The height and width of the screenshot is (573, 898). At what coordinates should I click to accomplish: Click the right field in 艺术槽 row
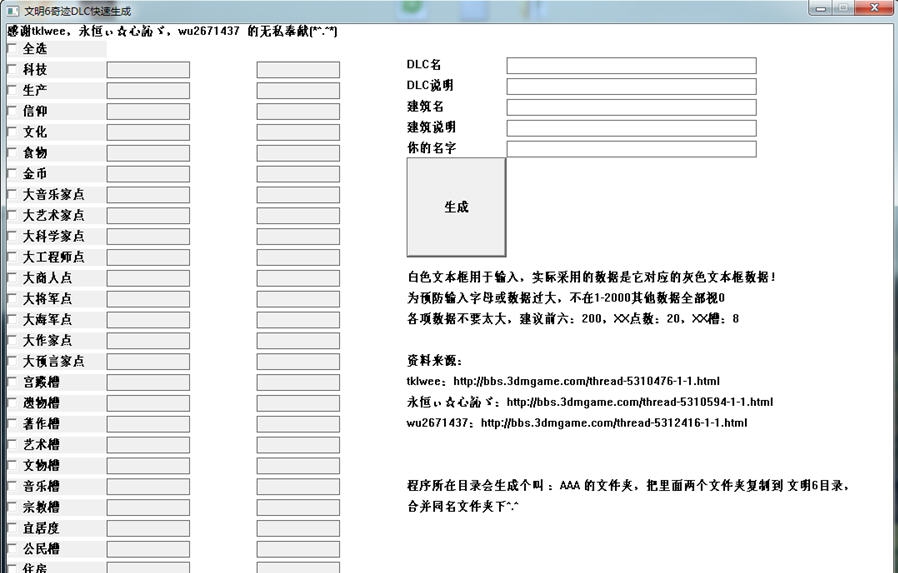(x=298, y=445)
